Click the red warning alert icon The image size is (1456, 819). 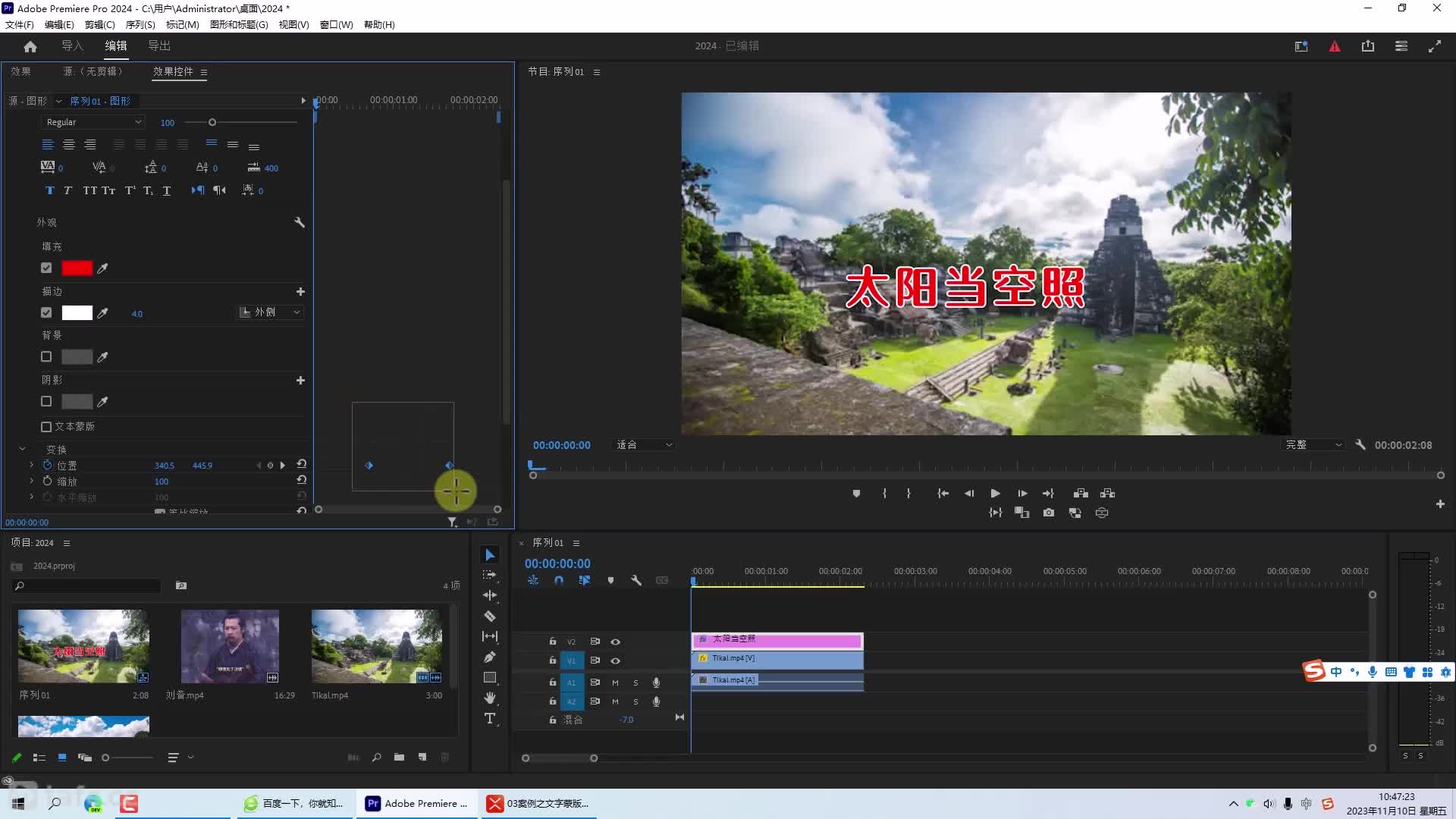[1335, 46]
